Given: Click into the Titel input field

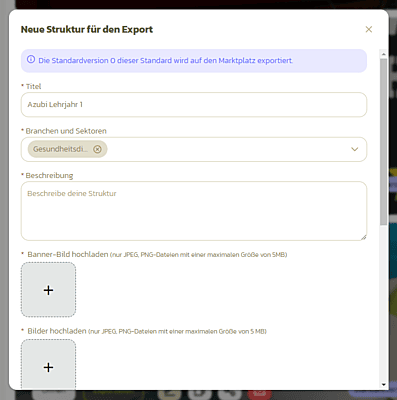Looking at the screenshot, I should pyautogui.click(x=194, y=105).
